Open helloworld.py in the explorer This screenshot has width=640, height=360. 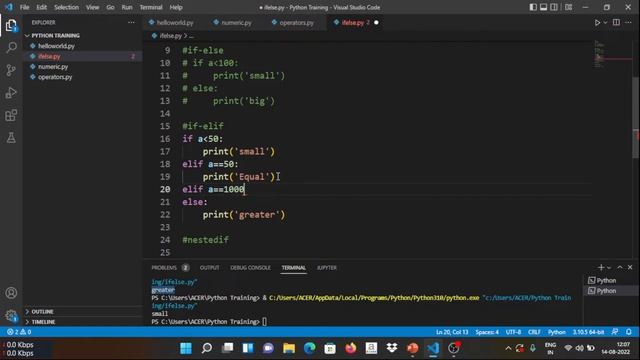click(56, 46)
